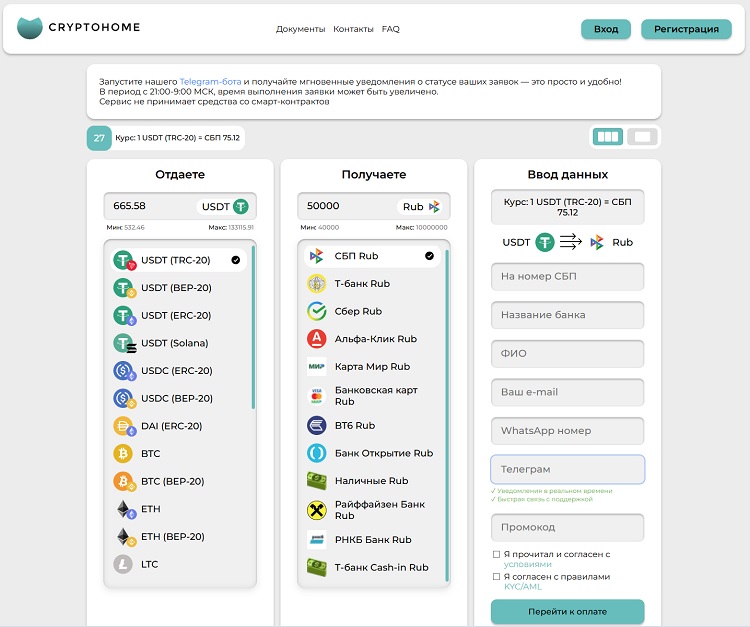Screen dimensions: 750x627
Task: Choose the Банк Открытие Rub icon
Action: coord(316,453)
